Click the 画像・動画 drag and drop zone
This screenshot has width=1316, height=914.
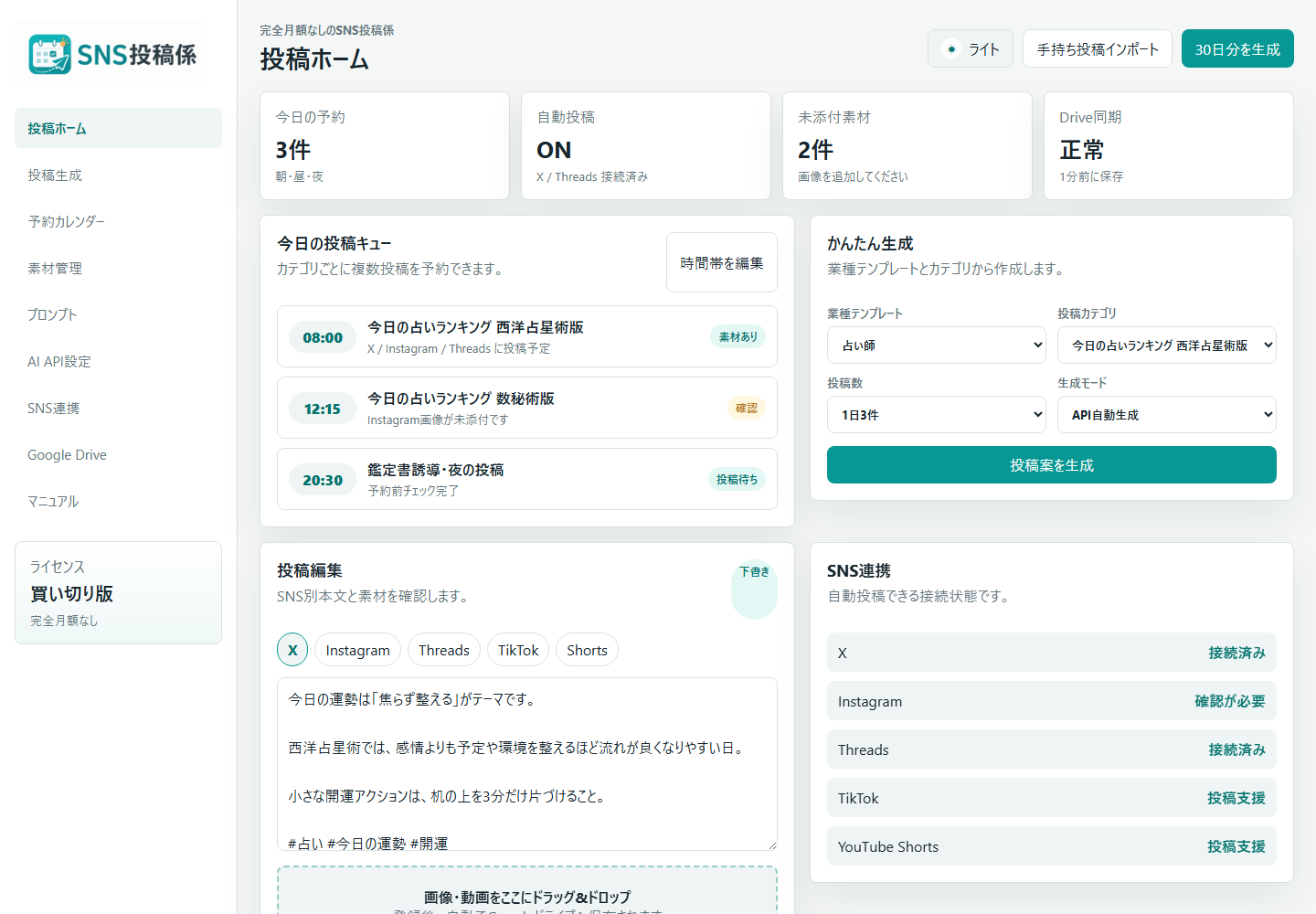527,891
